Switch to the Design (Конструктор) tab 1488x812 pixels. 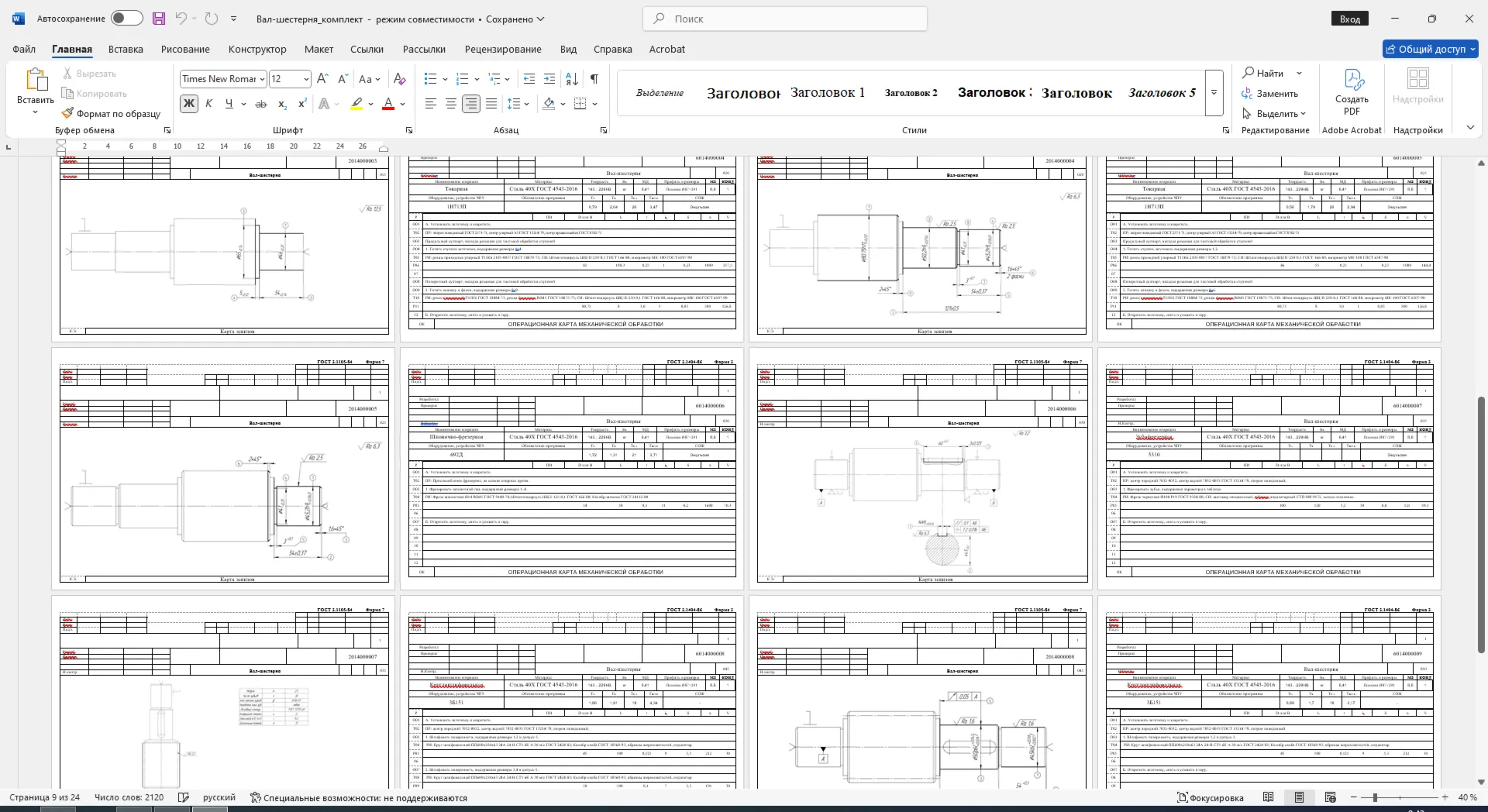point(257,49)
